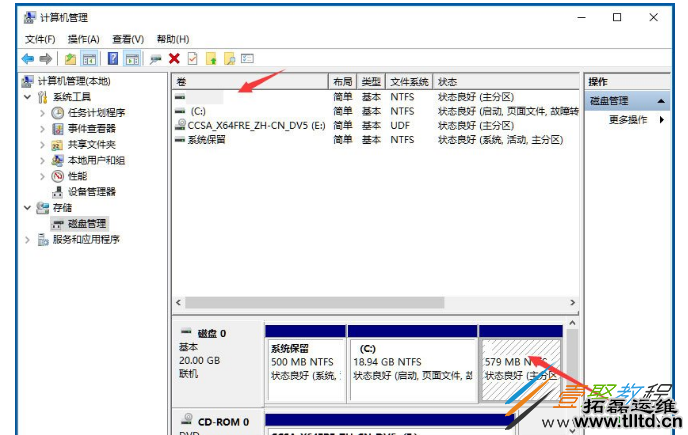The image size is (688, 435).
Task: Click the Shared Folders icon
Action: (57, 145)
